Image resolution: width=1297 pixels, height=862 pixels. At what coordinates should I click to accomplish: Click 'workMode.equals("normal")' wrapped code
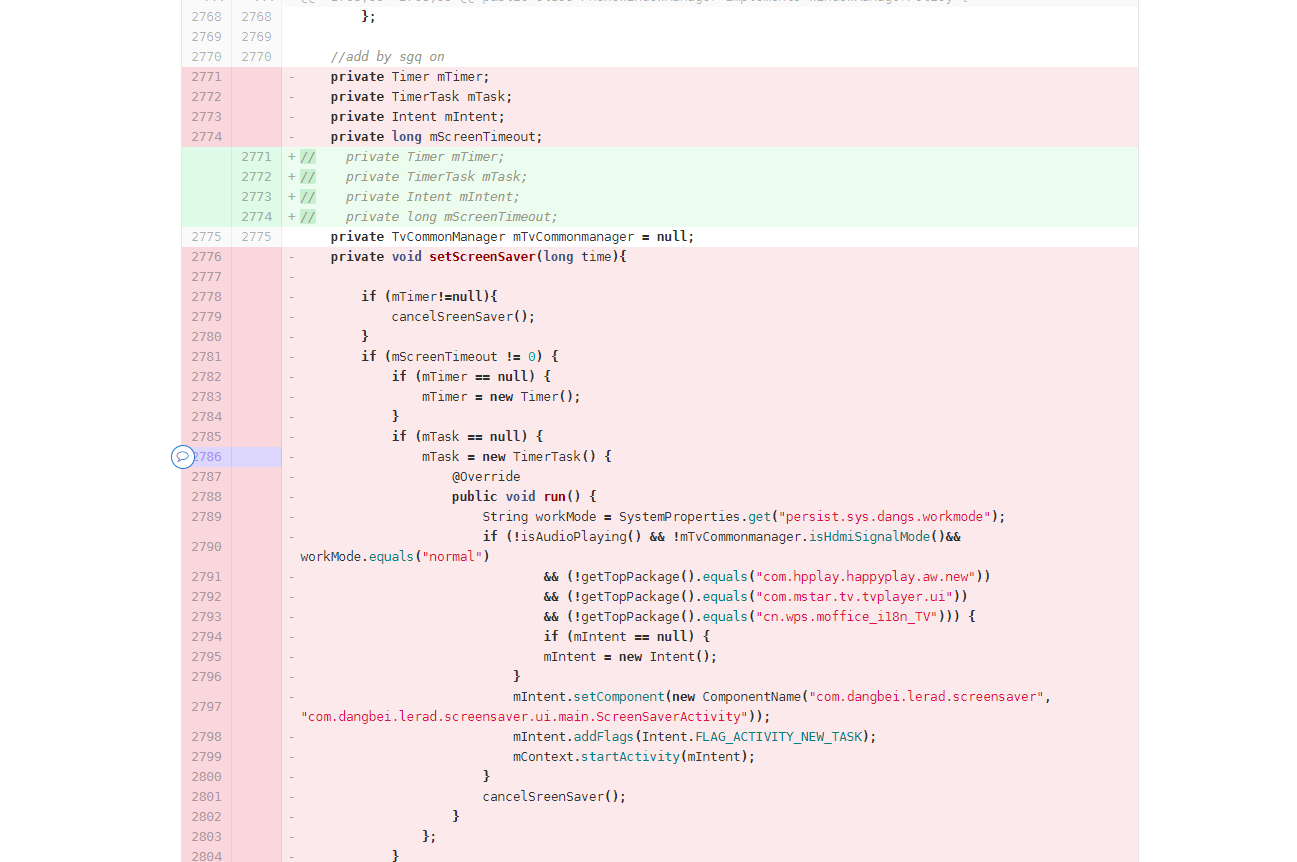point(395,557)
